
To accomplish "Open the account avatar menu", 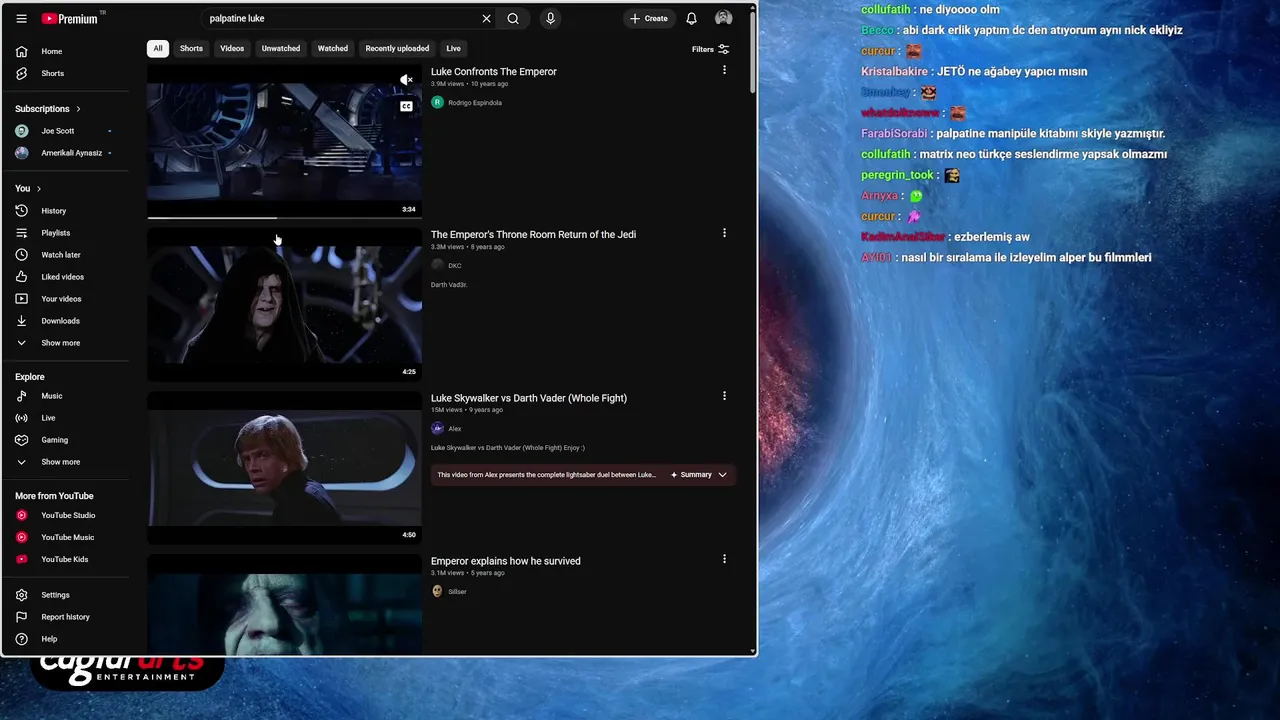I will point(723,18).
